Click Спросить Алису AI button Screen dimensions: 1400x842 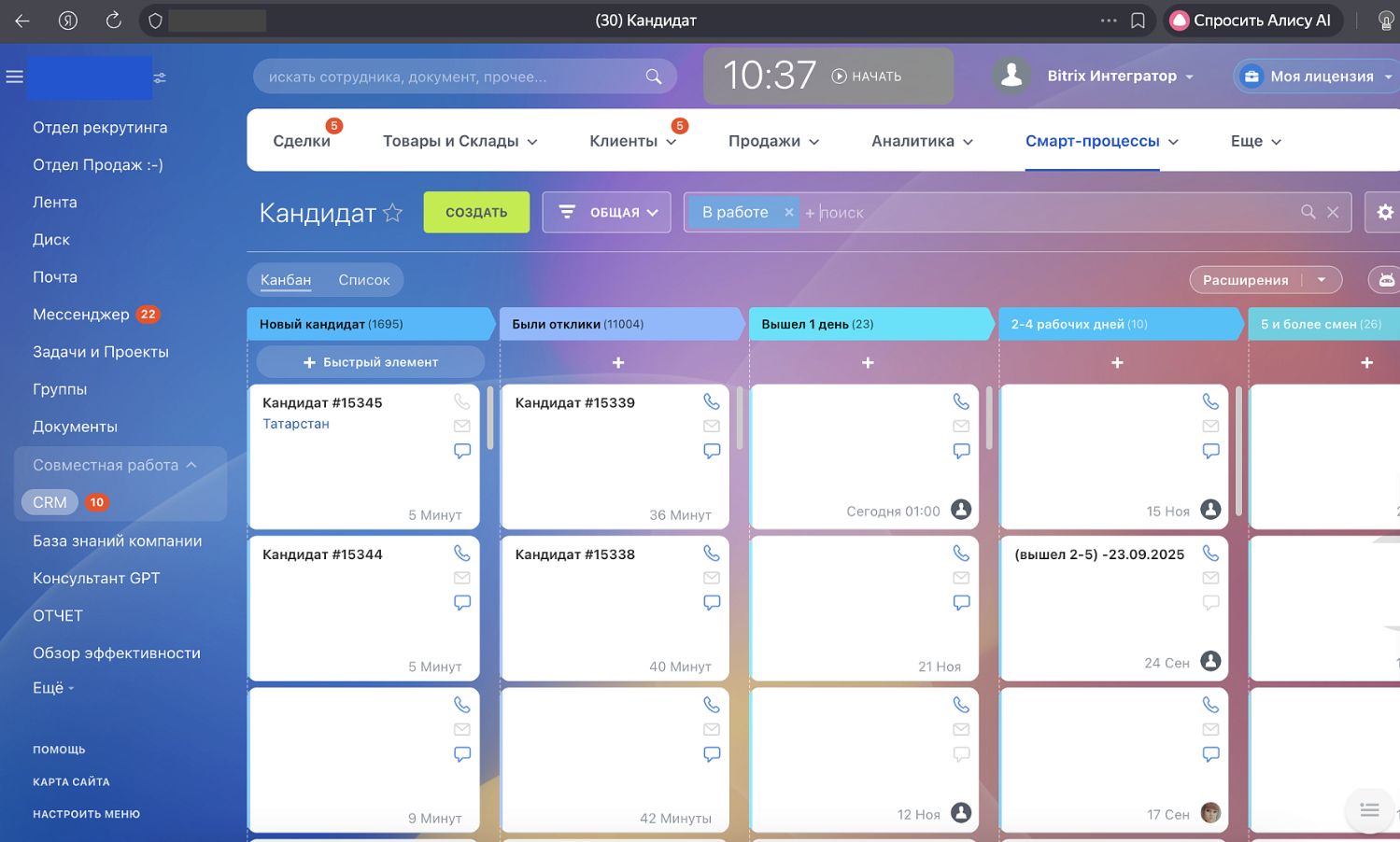click(x=1252, y=21)
